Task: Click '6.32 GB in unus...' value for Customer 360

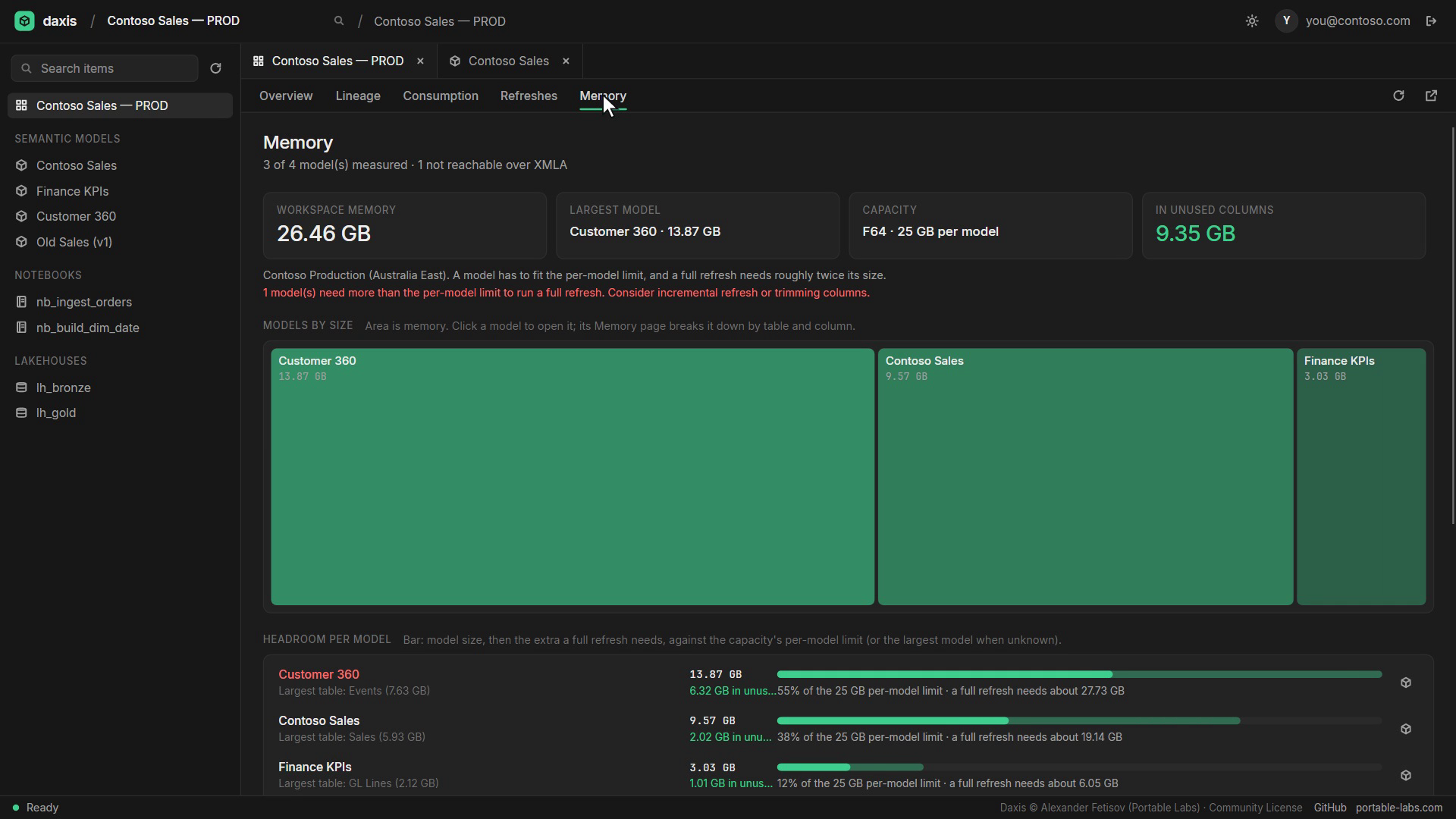Action: tap(733, 691)
